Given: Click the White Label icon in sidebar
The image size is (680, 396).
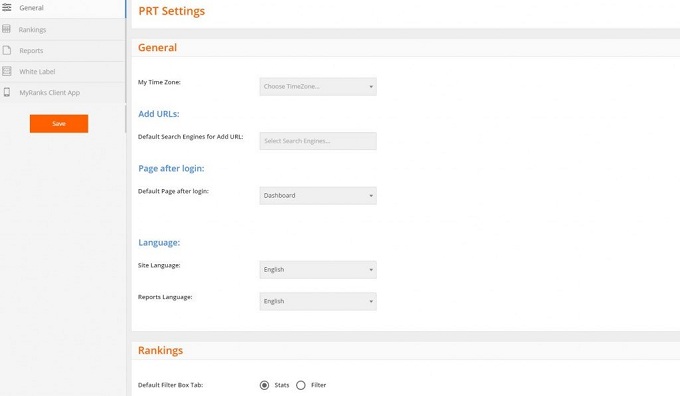Looking at the screenshot, I should [x=7, y=71].
